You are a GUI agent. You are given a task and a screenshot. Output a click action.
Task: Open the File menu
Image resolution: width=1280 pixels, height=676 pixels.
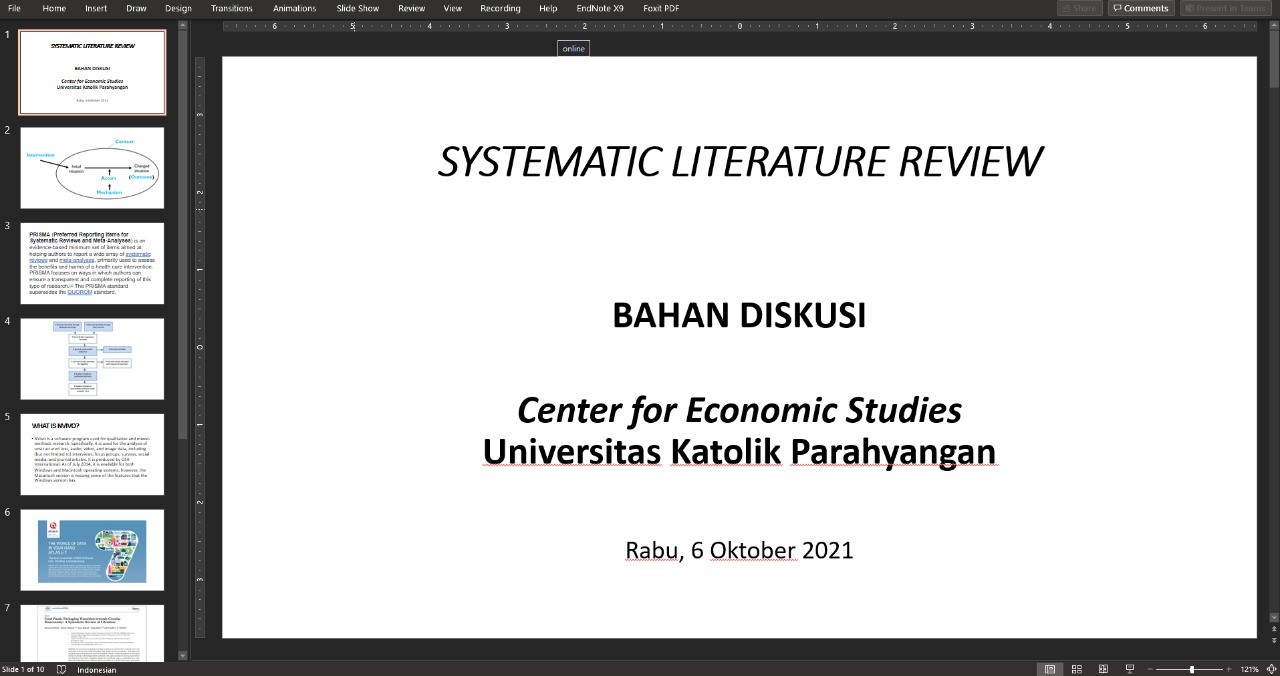14,8
